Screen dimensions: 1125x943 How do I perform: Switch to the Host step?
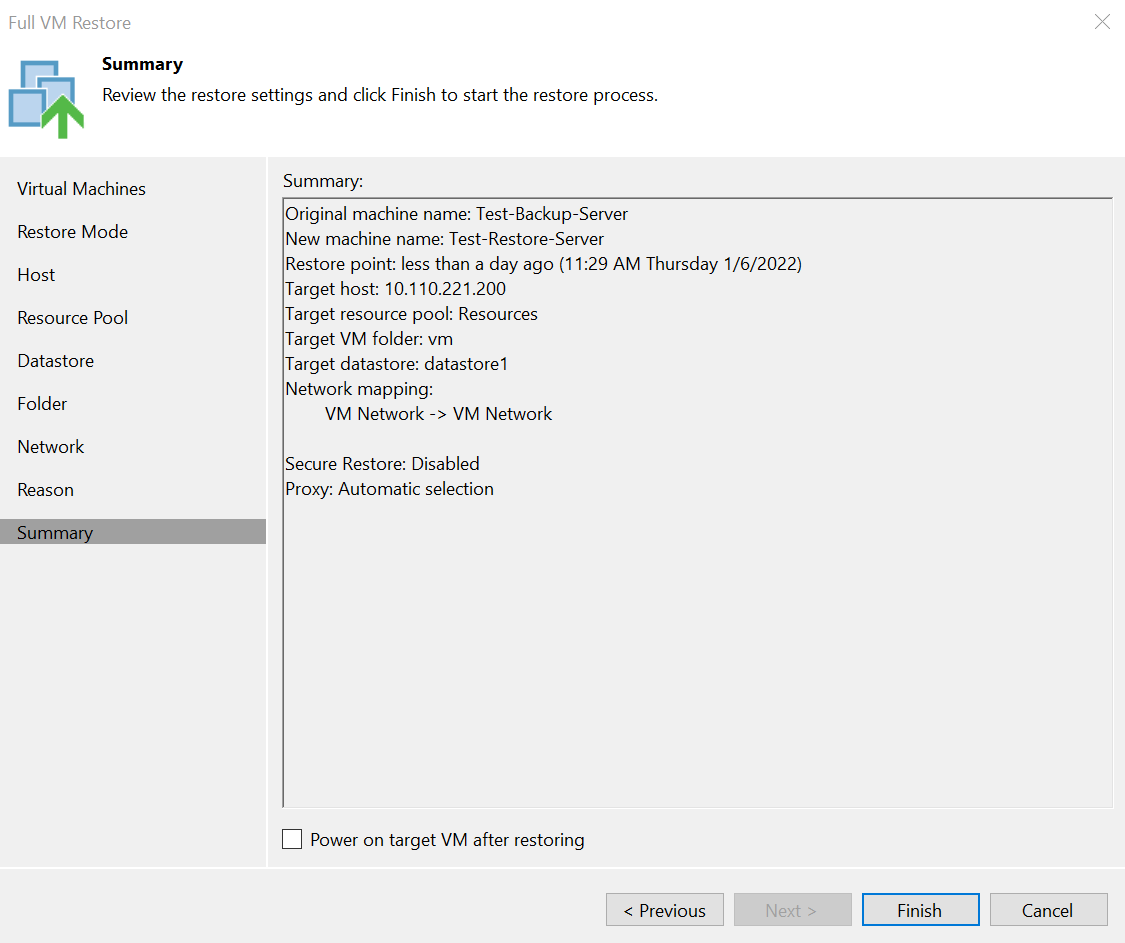pyautogui.click(x=36, y=275)
